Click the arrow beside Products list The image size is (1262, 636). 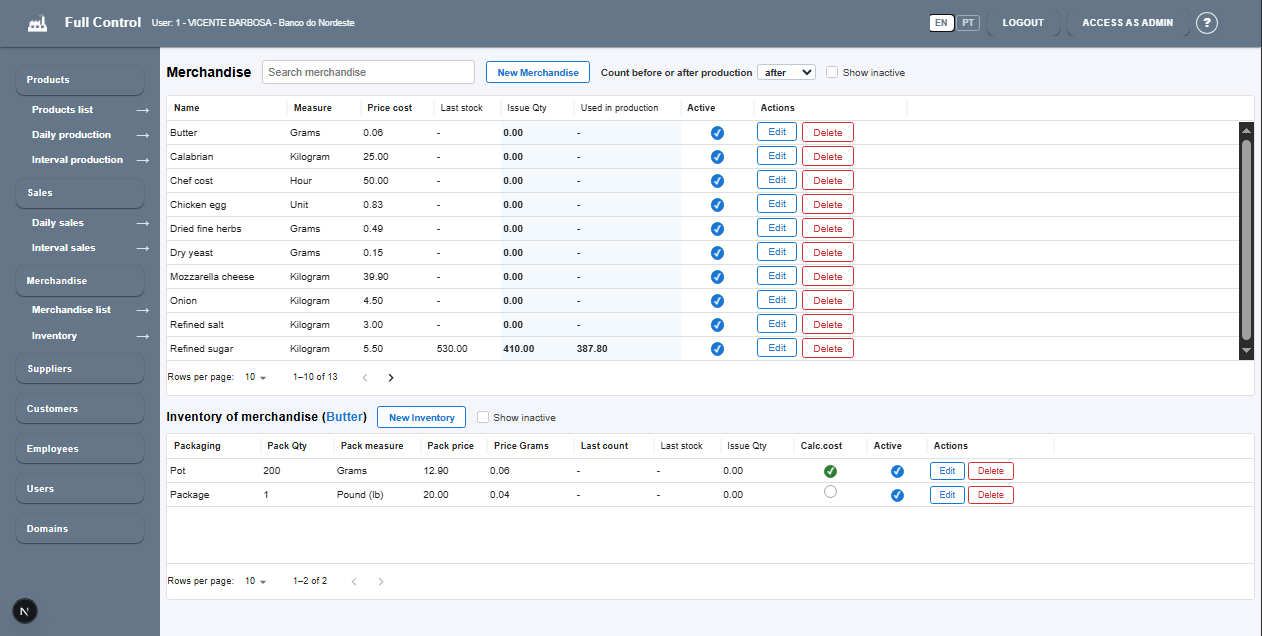click(x=143, y=110)
